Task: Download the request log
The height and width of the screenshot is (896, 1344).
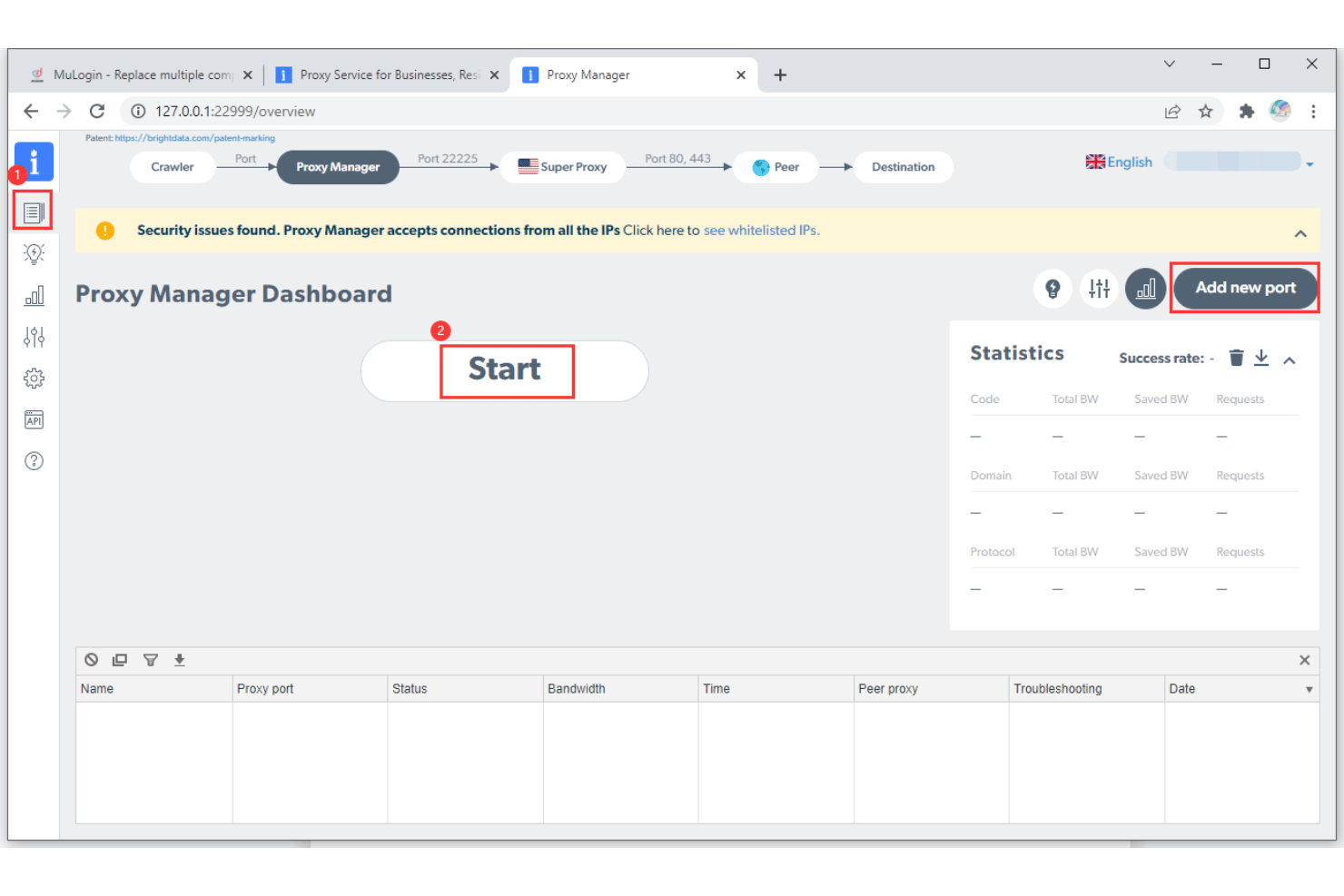Action: 180,660
